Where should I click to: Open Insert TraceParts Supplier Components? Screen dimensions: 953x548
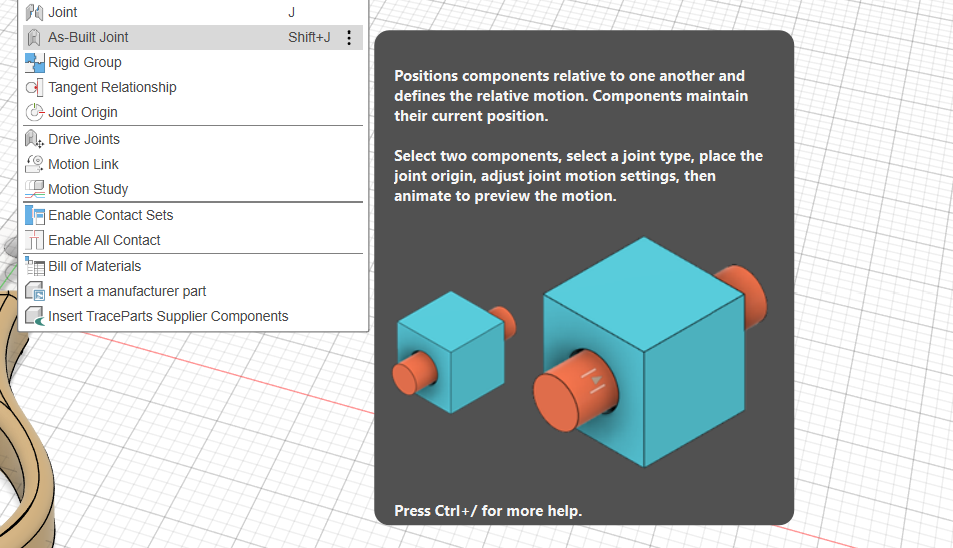tap(168, 316)
